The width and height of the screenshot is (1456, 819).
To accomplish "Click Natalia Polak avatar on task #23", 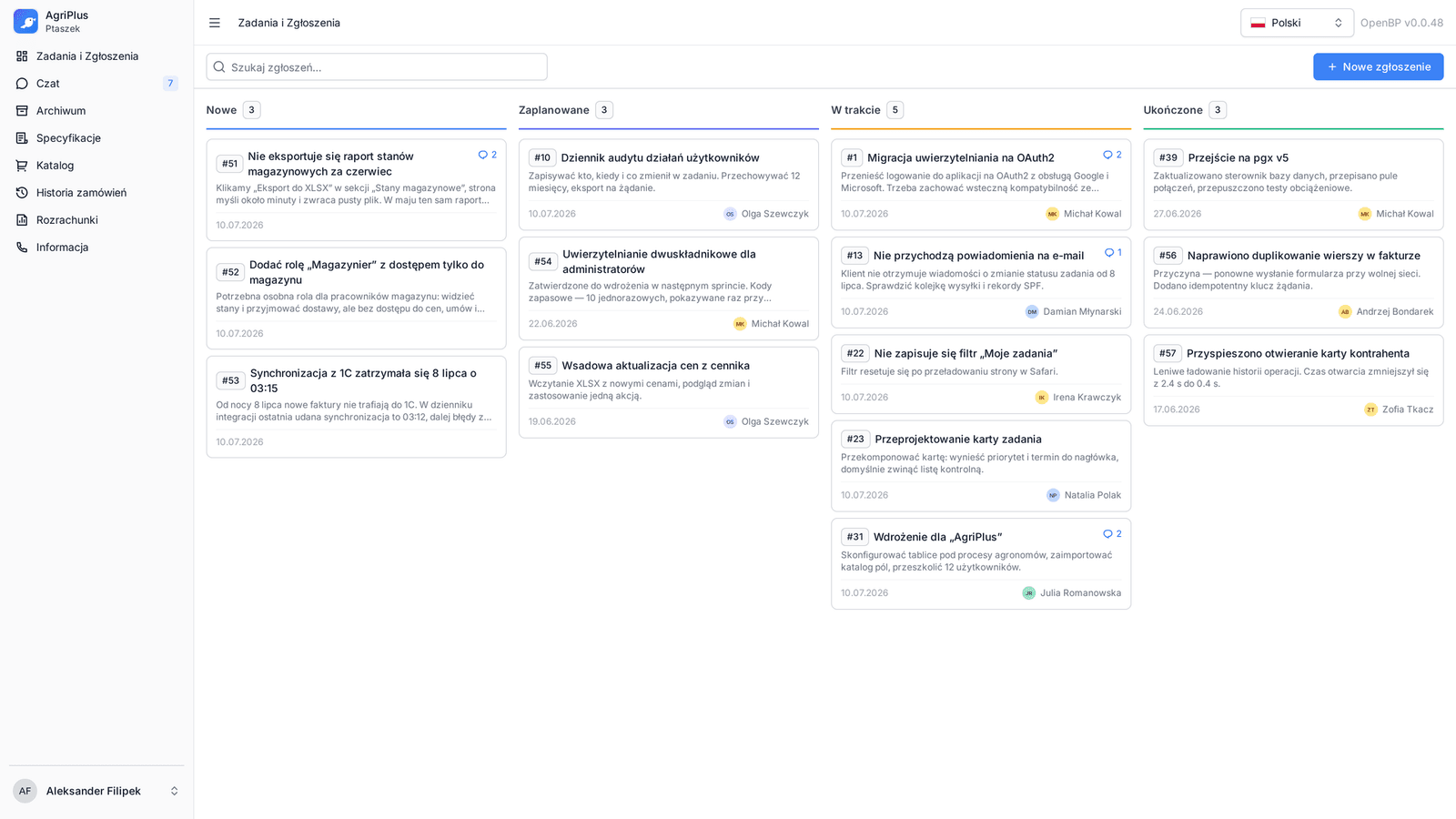I will coord(1053,495).
